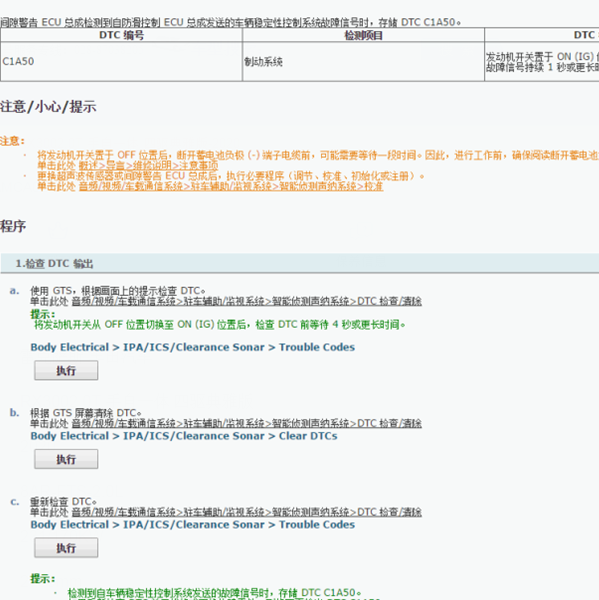This screenshot has height=600, width=599.
Task: Click text 使用 GTS，根据画面上的提示检查 DTC
Action: click(x=118, y=291)
